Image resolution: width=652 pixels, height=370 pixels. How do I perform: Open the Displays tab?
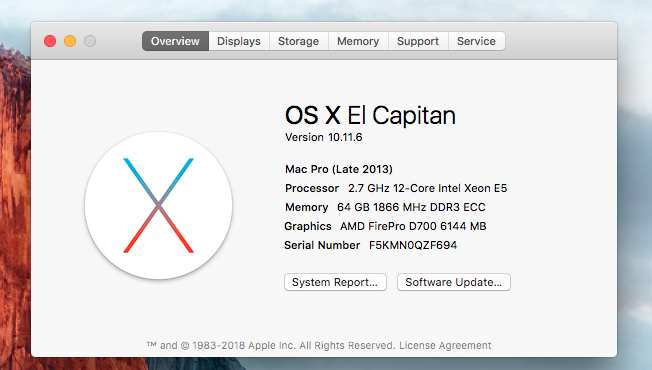[x=239, y=41]
